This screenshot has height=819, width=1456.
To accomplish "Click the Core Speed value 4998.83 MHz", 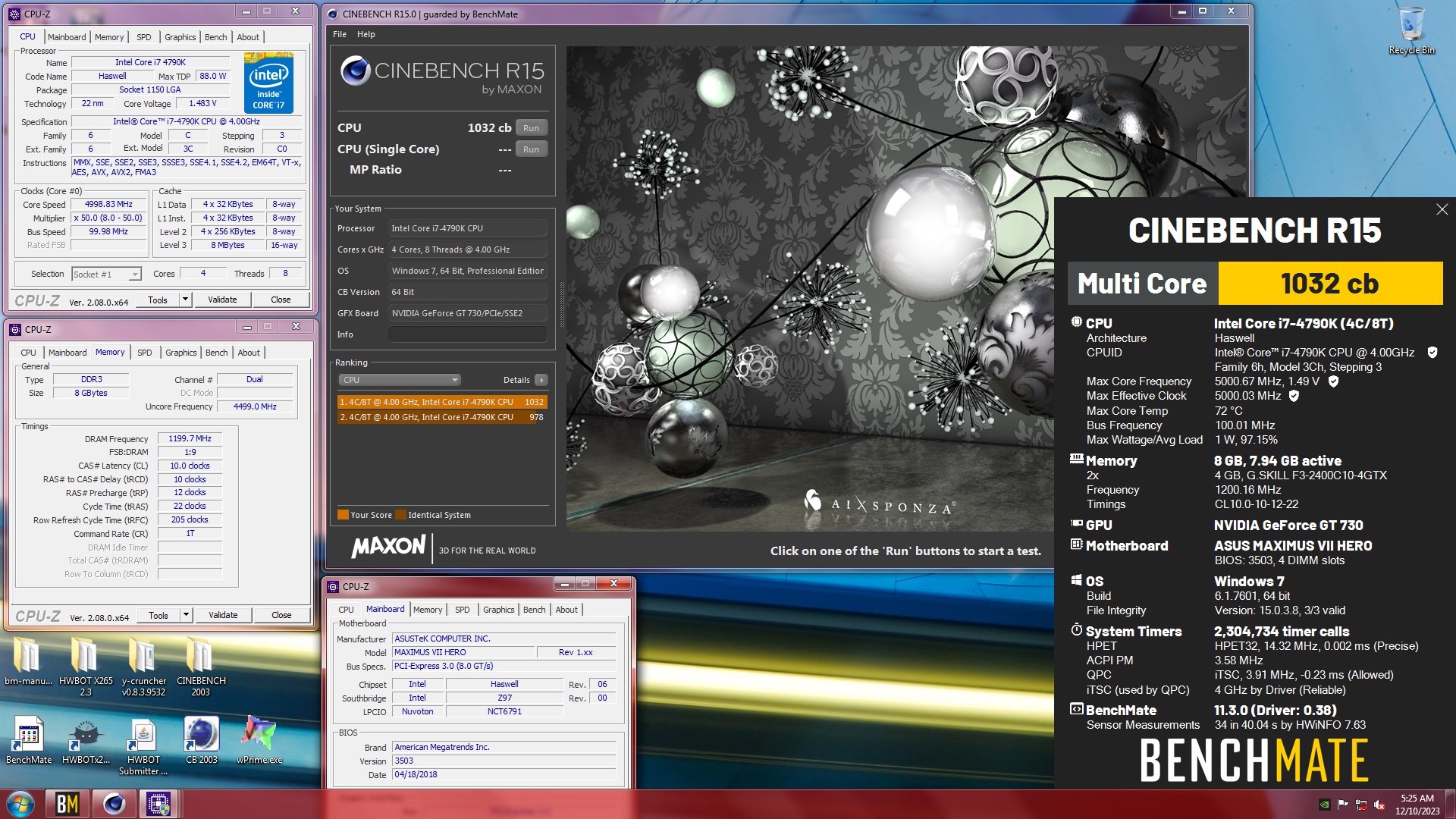I will click(108, 205).
